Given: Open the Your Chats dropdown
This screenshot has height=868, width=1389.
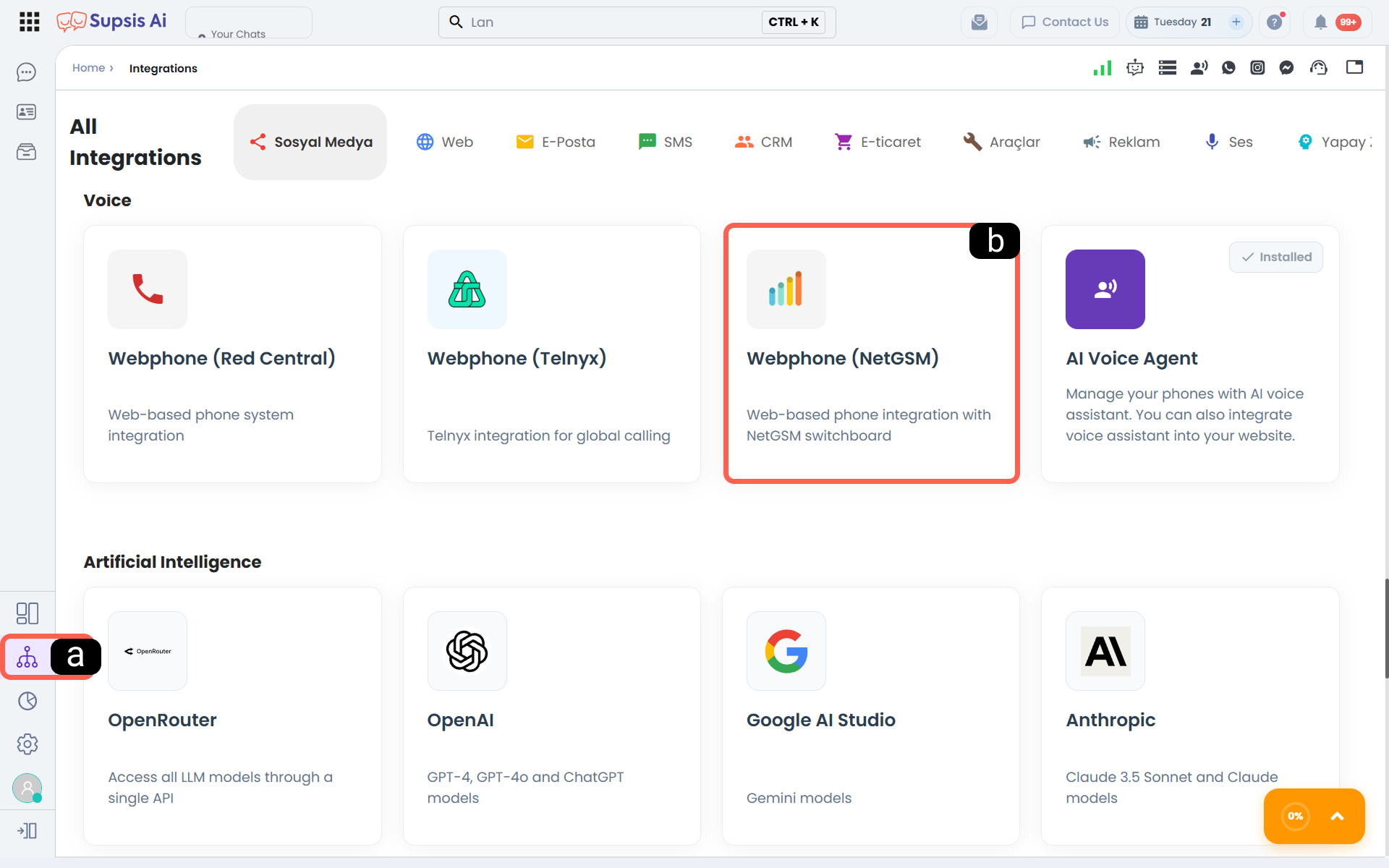Looking at the screenshot, I should point(249,22).
